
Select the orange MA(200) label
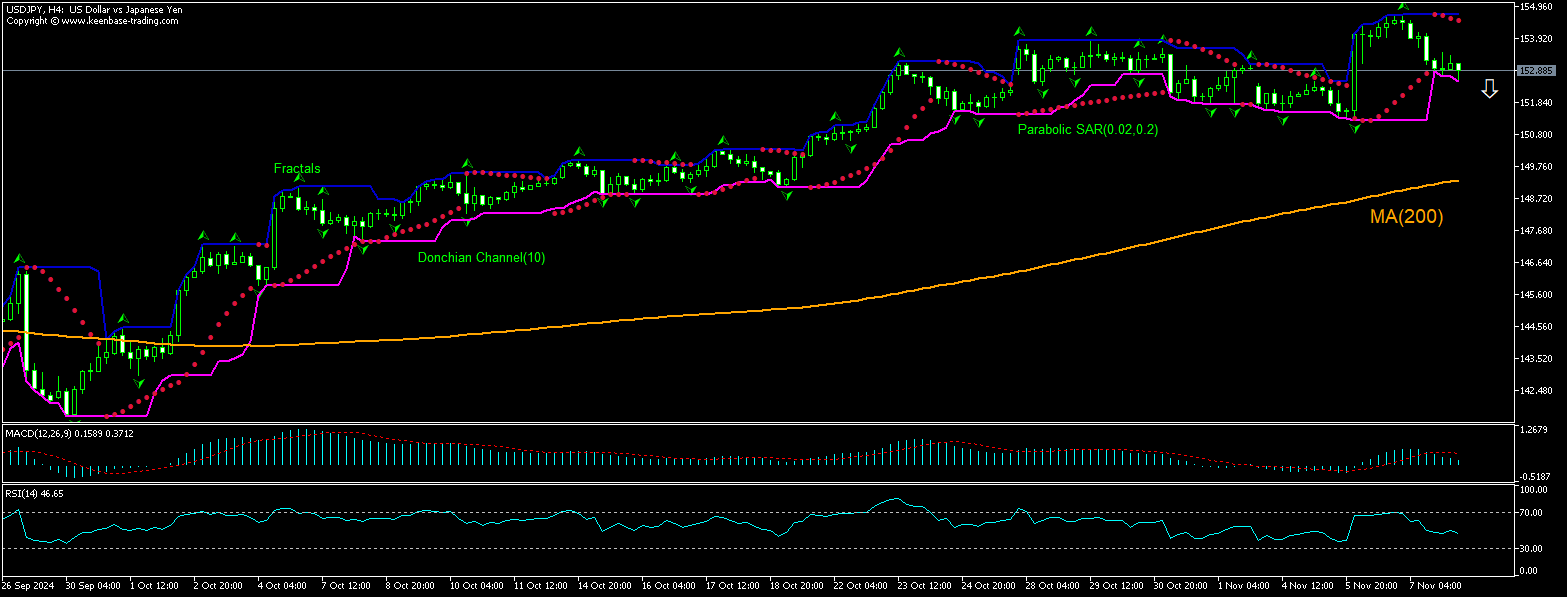pos(1406,216)
